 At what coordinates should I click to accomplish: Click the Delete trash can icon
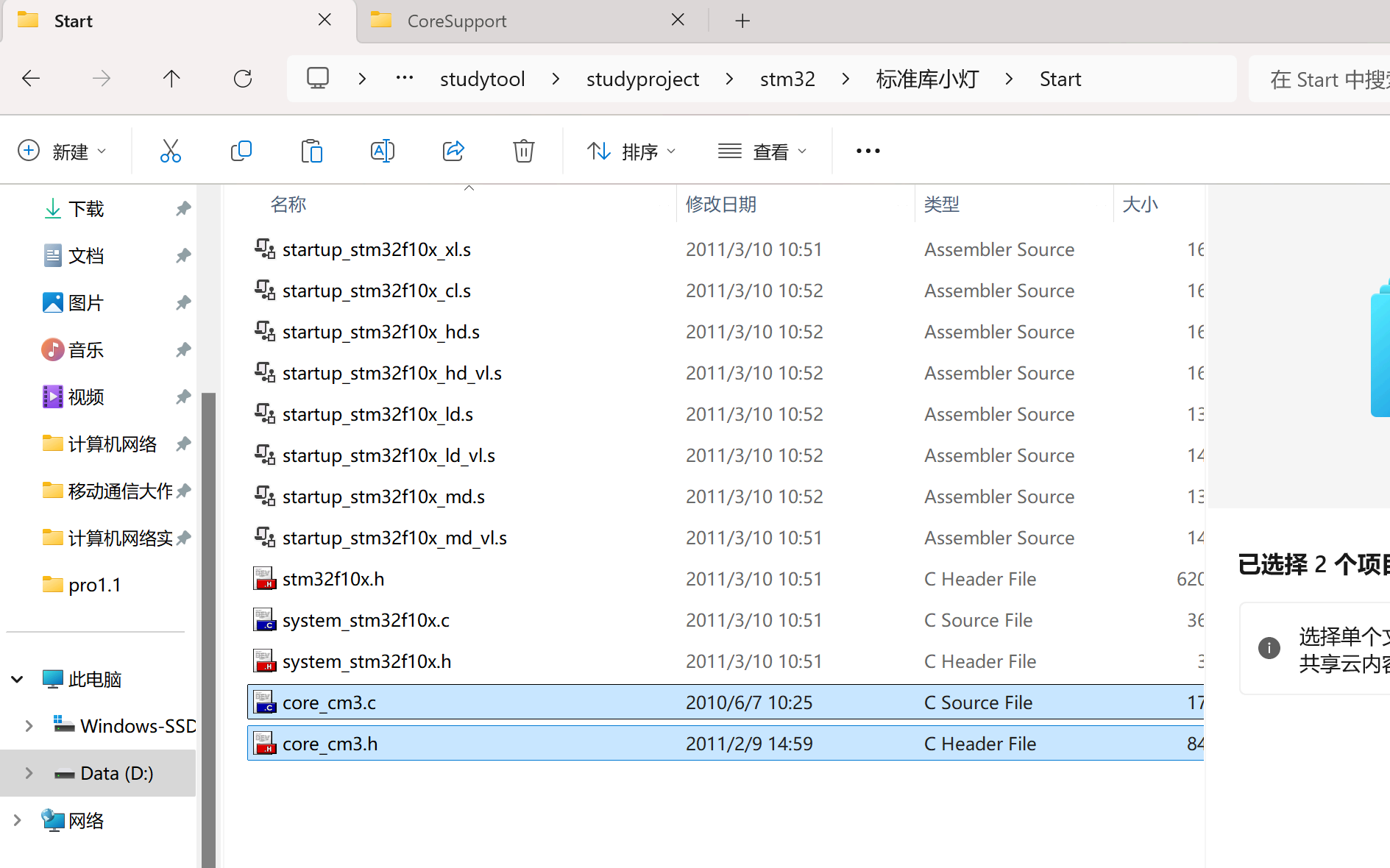point(523,151)
